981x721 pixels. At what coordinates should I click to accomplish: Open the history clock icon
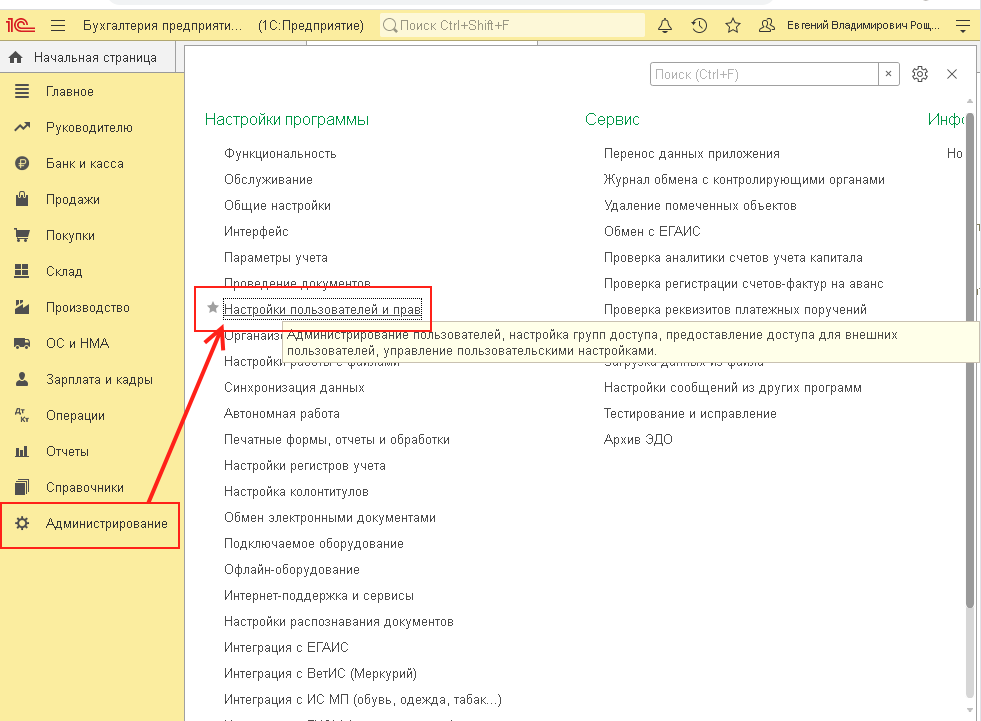coord(699,25)
